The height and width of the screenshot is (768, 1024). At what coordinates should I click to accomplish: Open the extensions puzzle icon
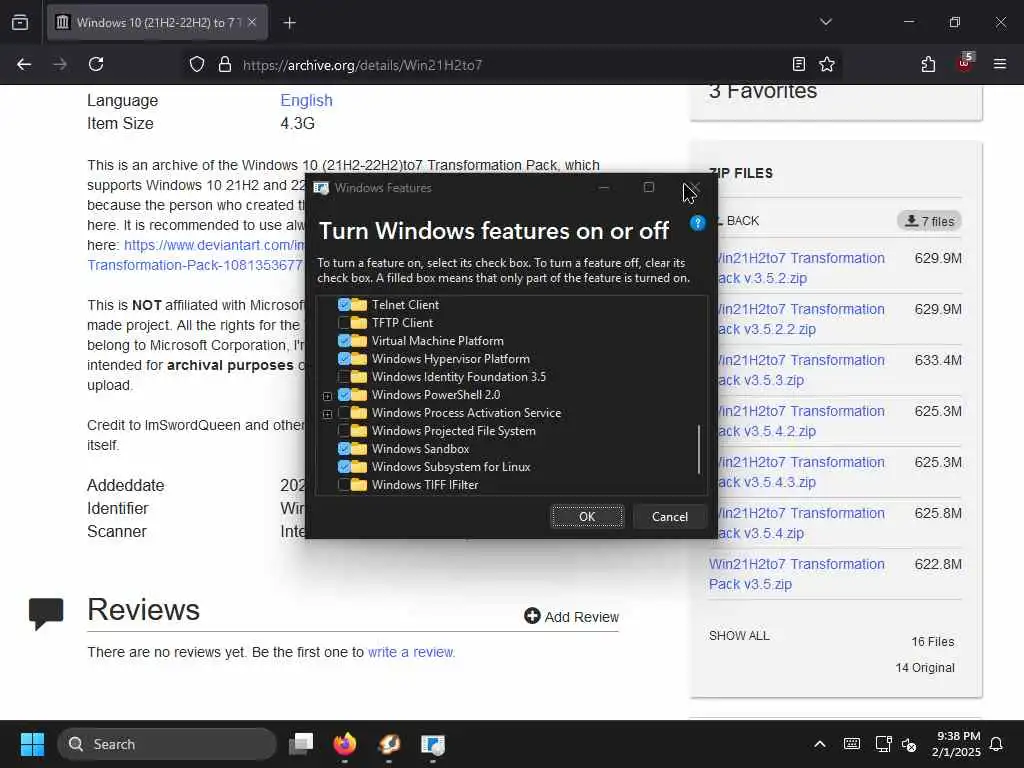(x=928, y=65)
